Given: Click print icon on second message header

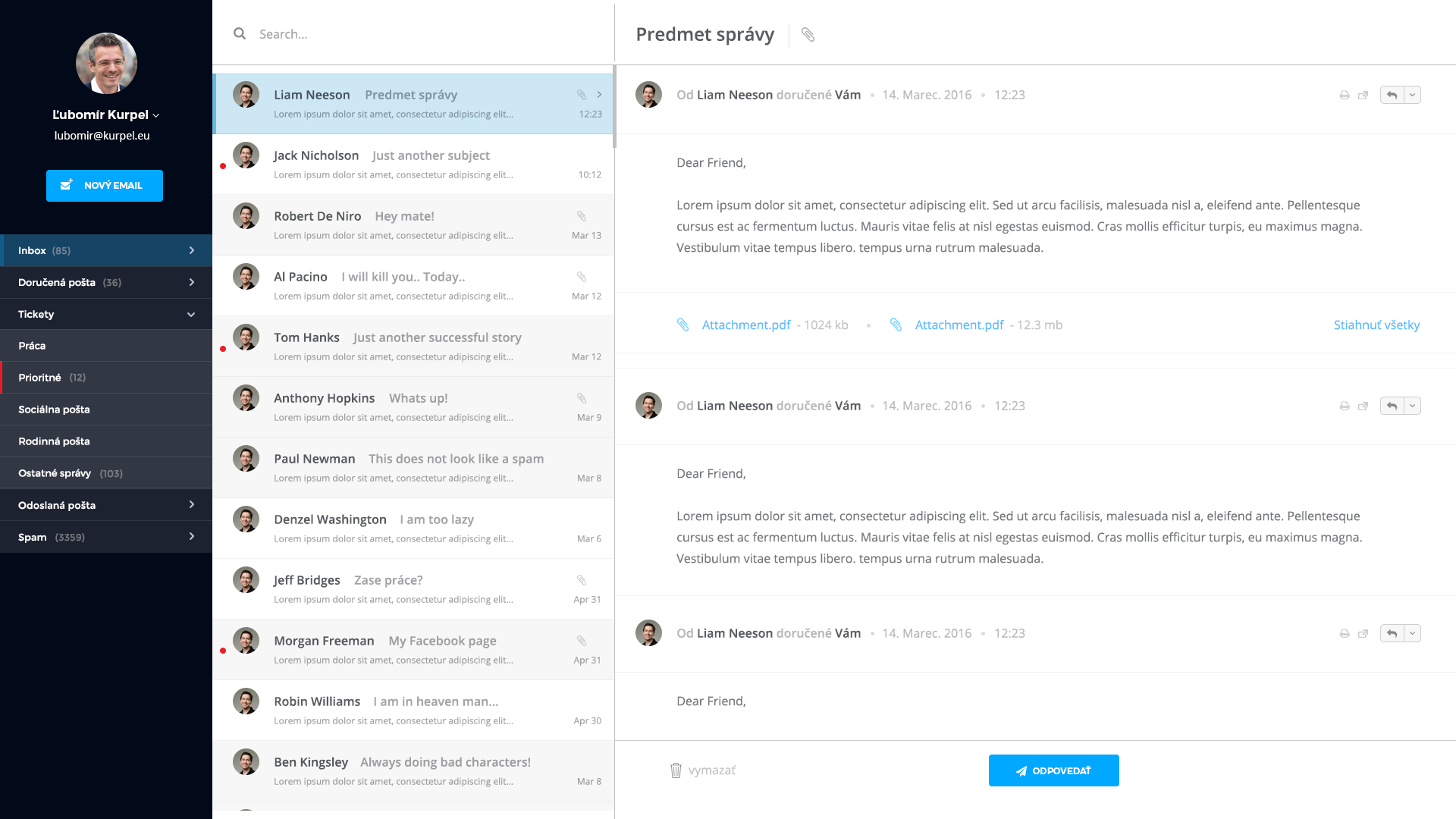Looking at the screenshot, I should (x=1344, y=406).
